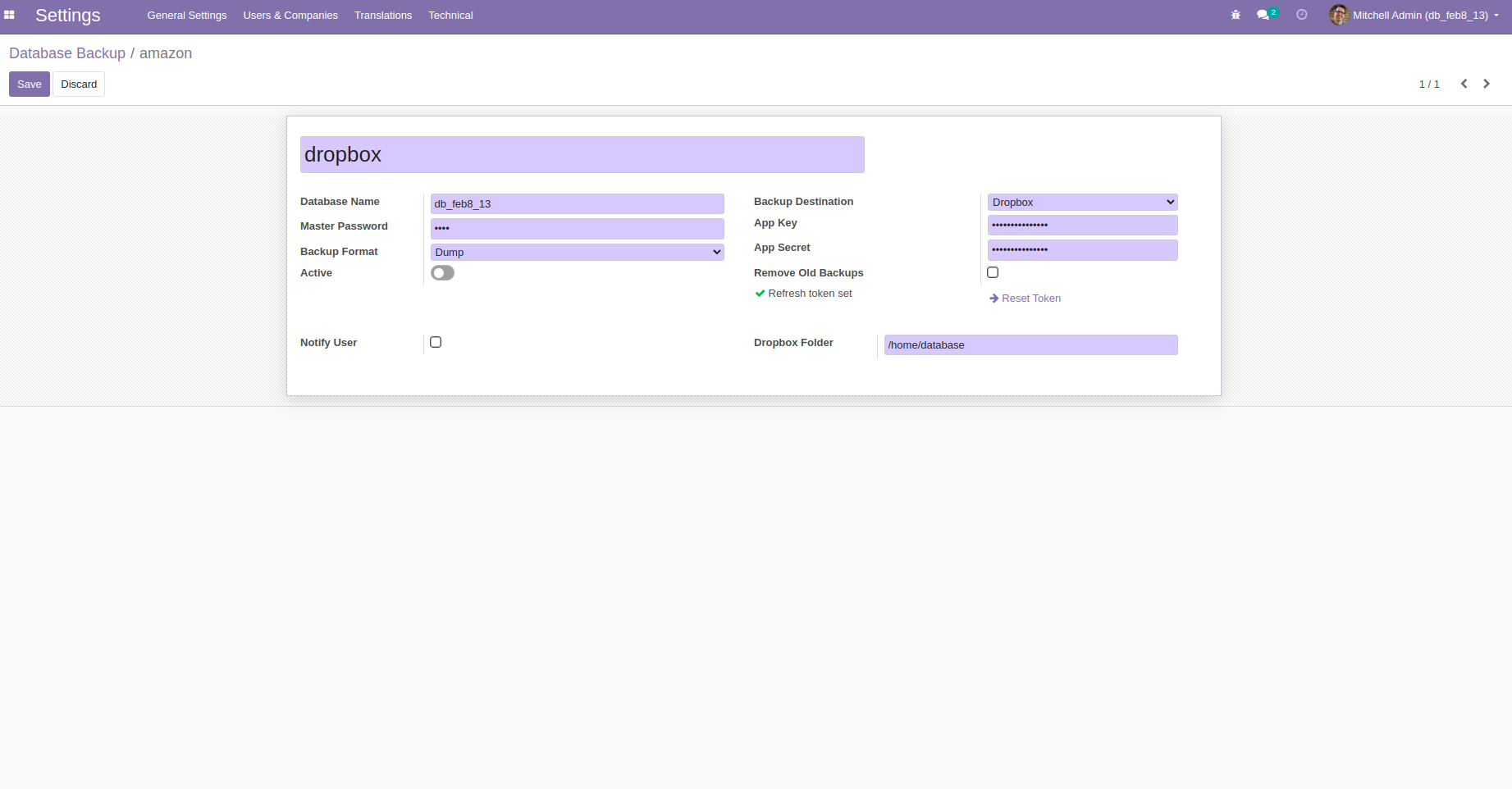Click the 1 / 1 pager counter
This screenshot has width=1512, height=789.
pyautogui.click(x=1429, y=84)
